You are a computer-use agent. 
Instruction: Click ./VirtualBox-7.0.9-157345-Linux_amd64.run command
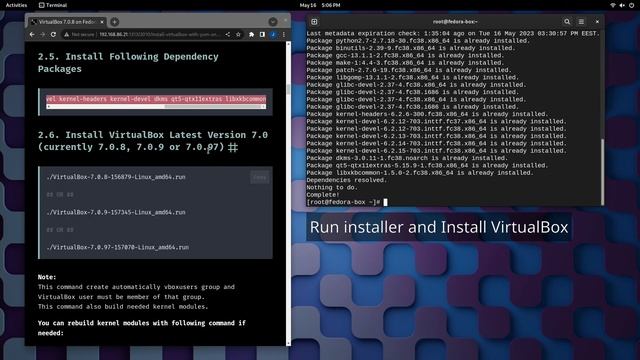(x=116, y=212)
